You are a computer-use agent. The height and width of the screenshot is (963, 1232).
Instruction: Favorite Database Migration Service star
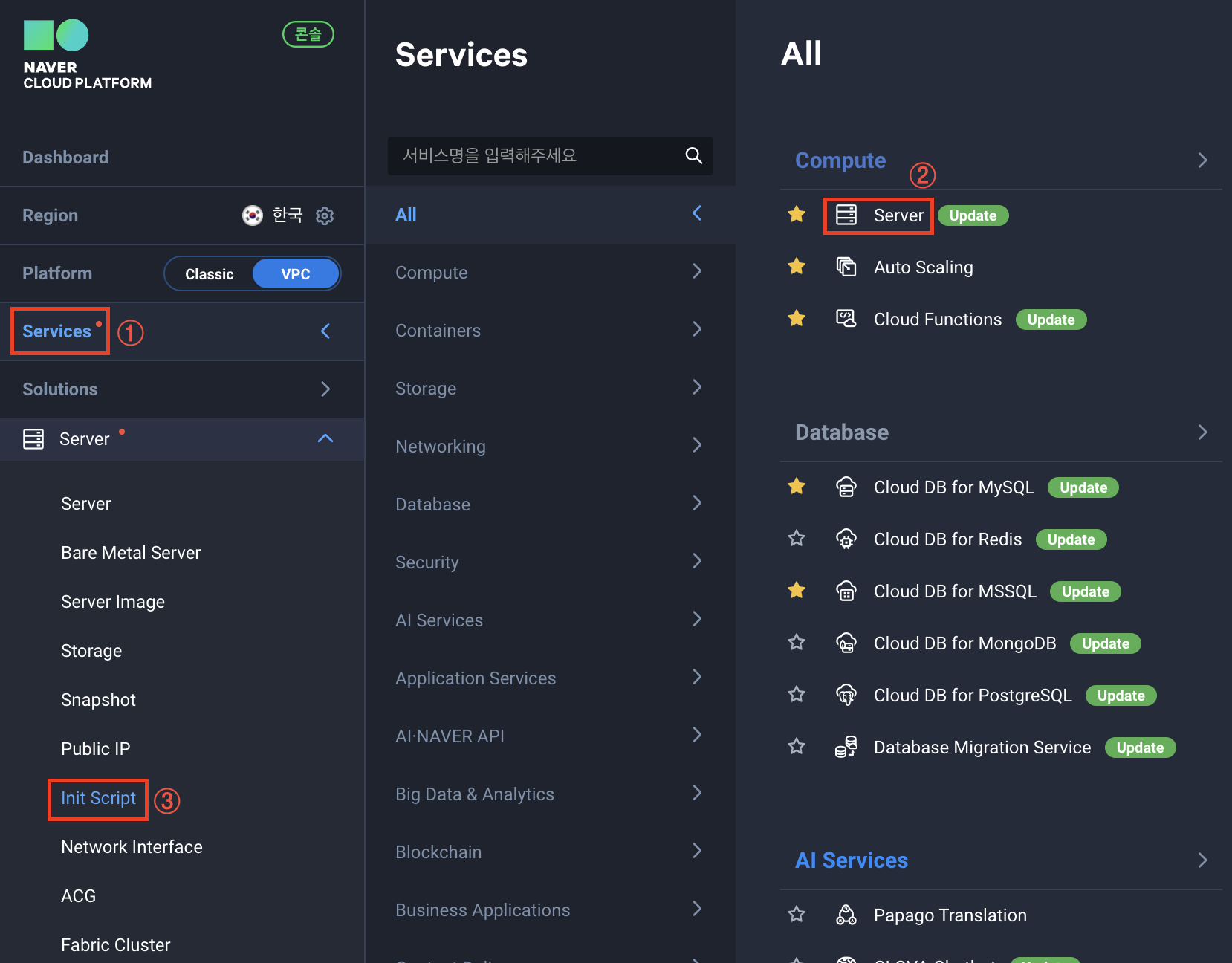click(x=797, y=746)
